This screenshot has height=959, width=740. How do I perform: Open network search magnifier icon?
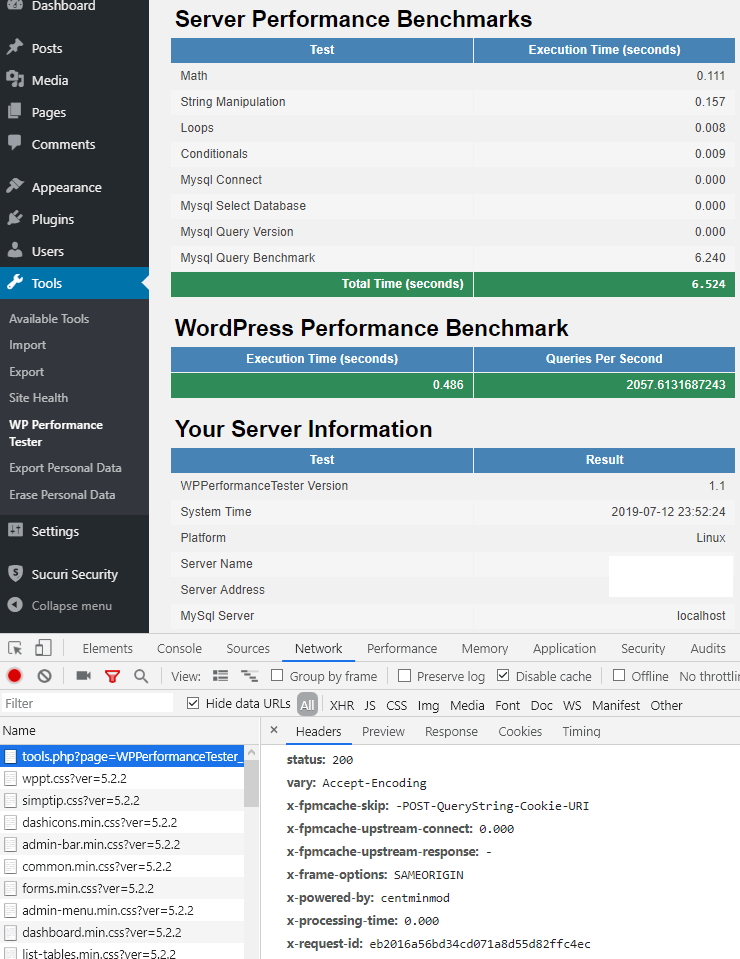pos(141,676)
